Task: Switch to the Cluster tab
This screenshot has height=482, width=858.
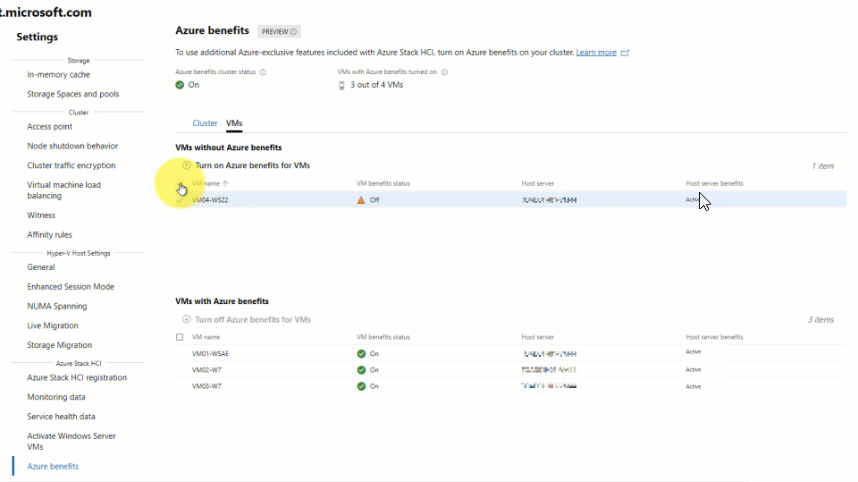Action: (x=205, y=124)
